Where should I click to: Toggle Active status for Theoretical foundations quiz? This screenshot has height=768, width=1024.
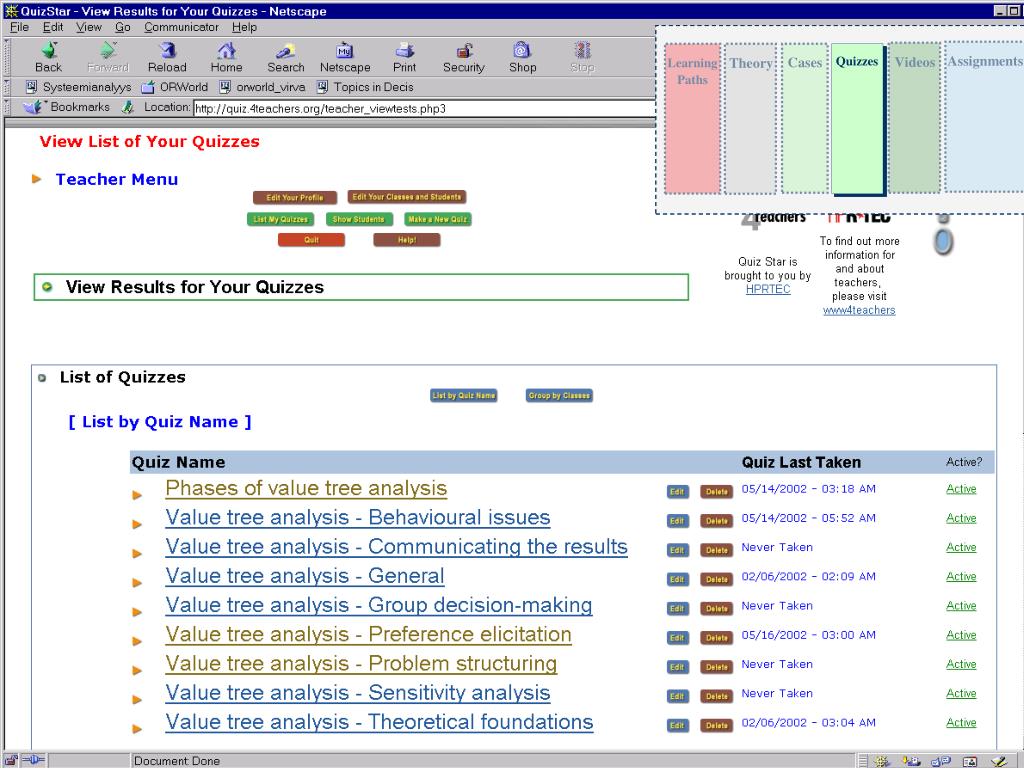[961, 723]
